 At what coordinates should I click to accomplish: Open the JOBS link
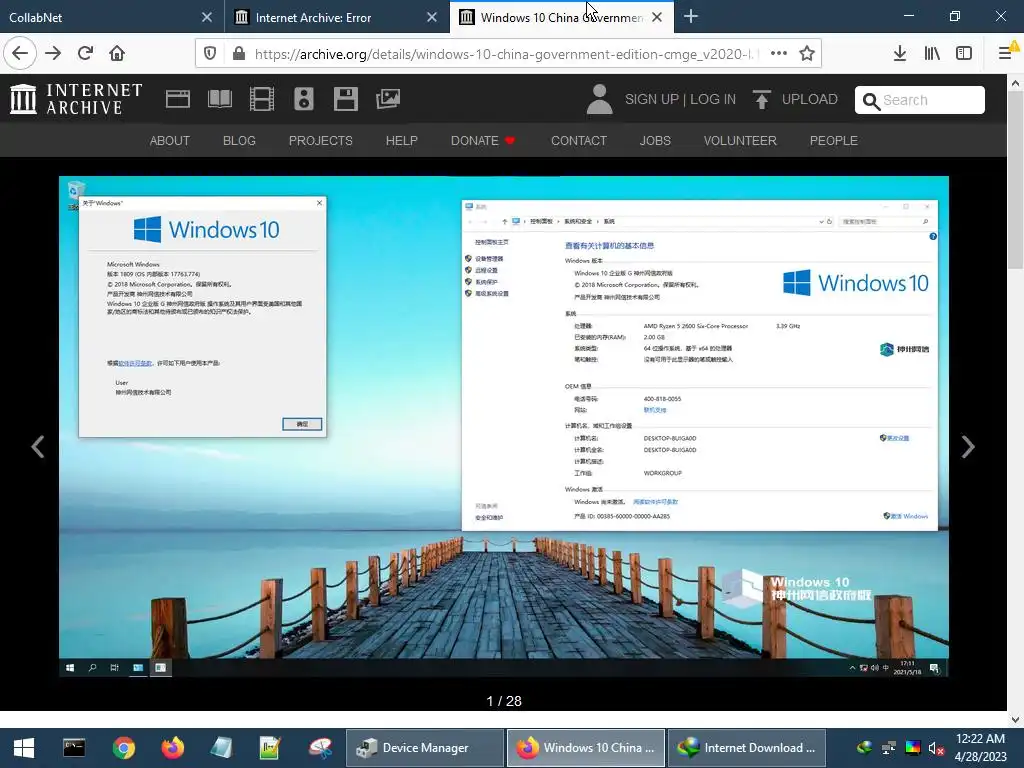click(x=655, y=140)
